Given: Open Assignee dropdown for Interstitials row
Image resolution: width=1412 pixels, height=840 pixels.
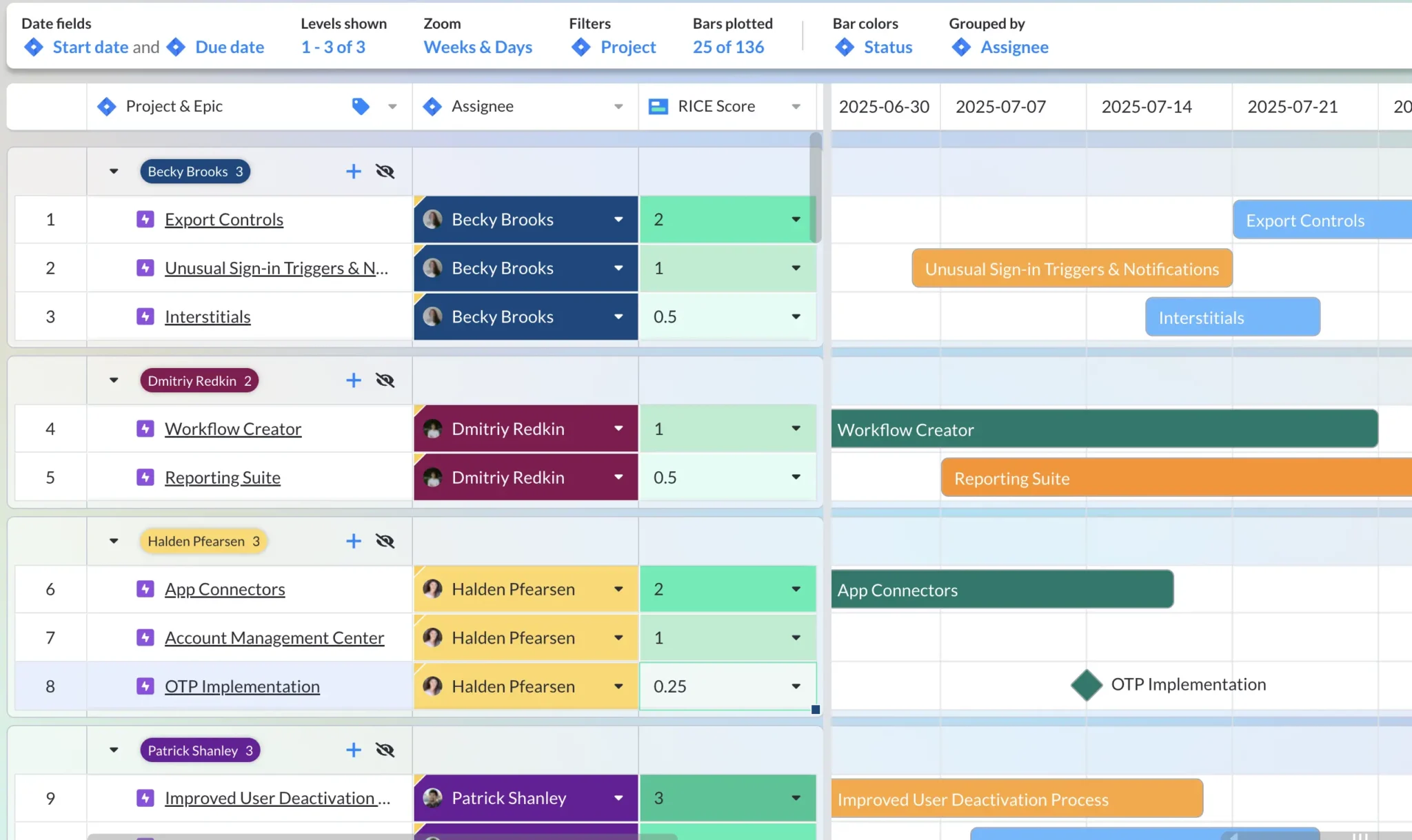Looking at the screenshot, I should [x=619, y=316].
